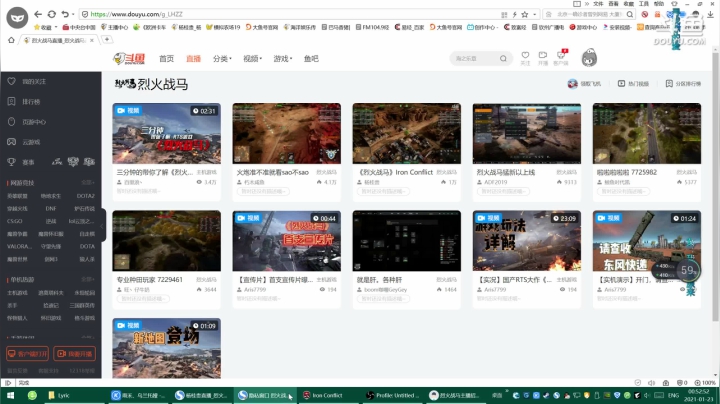Click the Douyu site search magnifier
Screen dimensions: 720x404
click(503, 58)
